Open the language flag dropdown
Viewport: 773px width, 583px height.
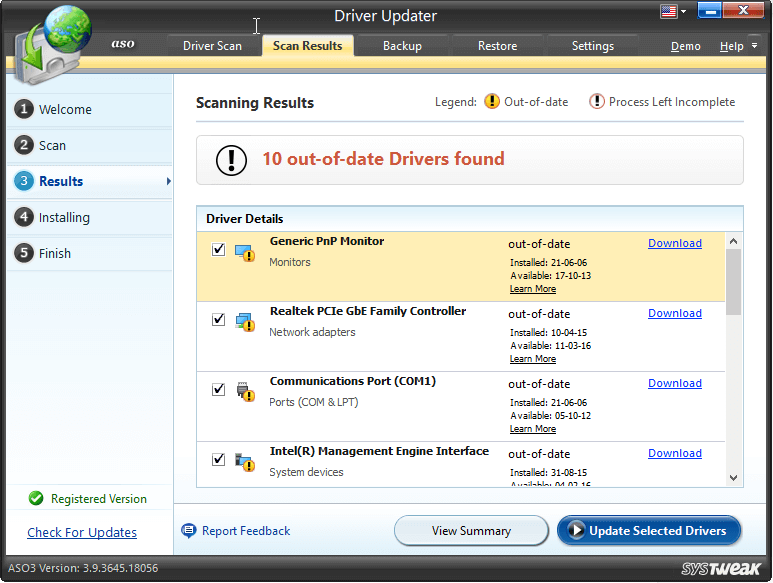672,12
